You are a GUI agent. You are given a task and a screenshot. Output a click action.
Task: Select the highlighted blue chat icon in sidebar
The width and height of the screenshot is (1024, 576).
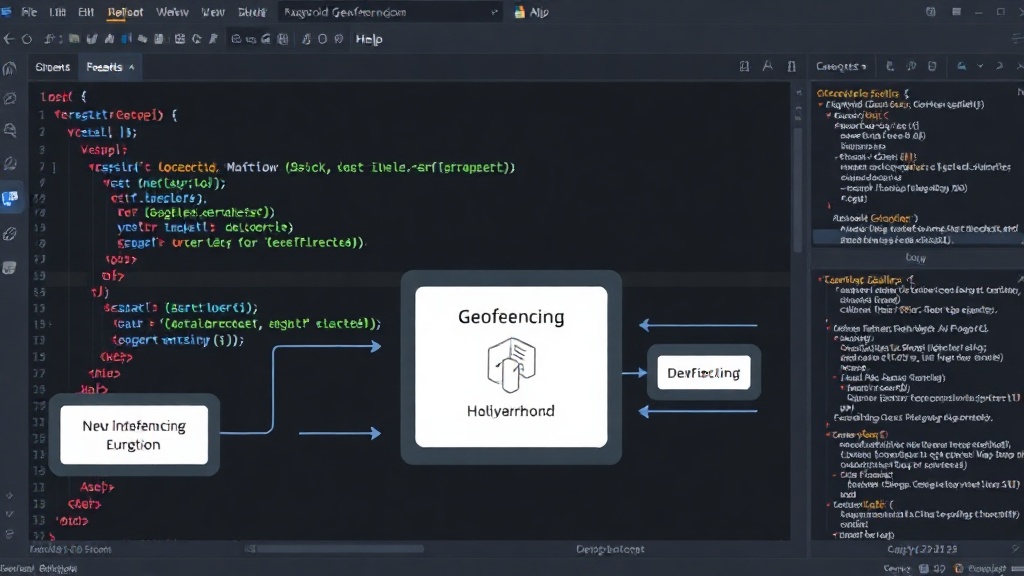tap(10, 198)
